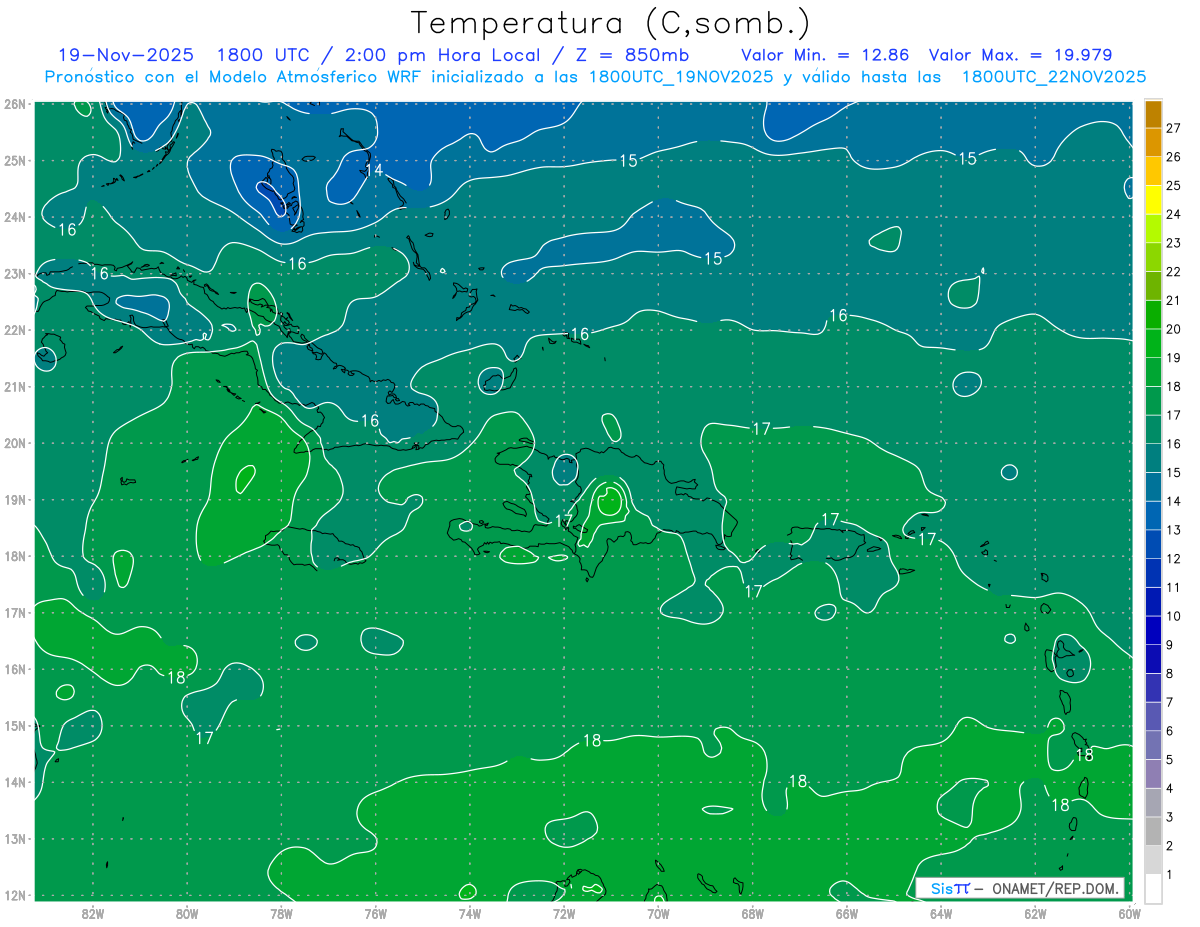Click the yellow swatch between 24 and 25
The image size is (1200, 927).
(x=1153, y=199)
